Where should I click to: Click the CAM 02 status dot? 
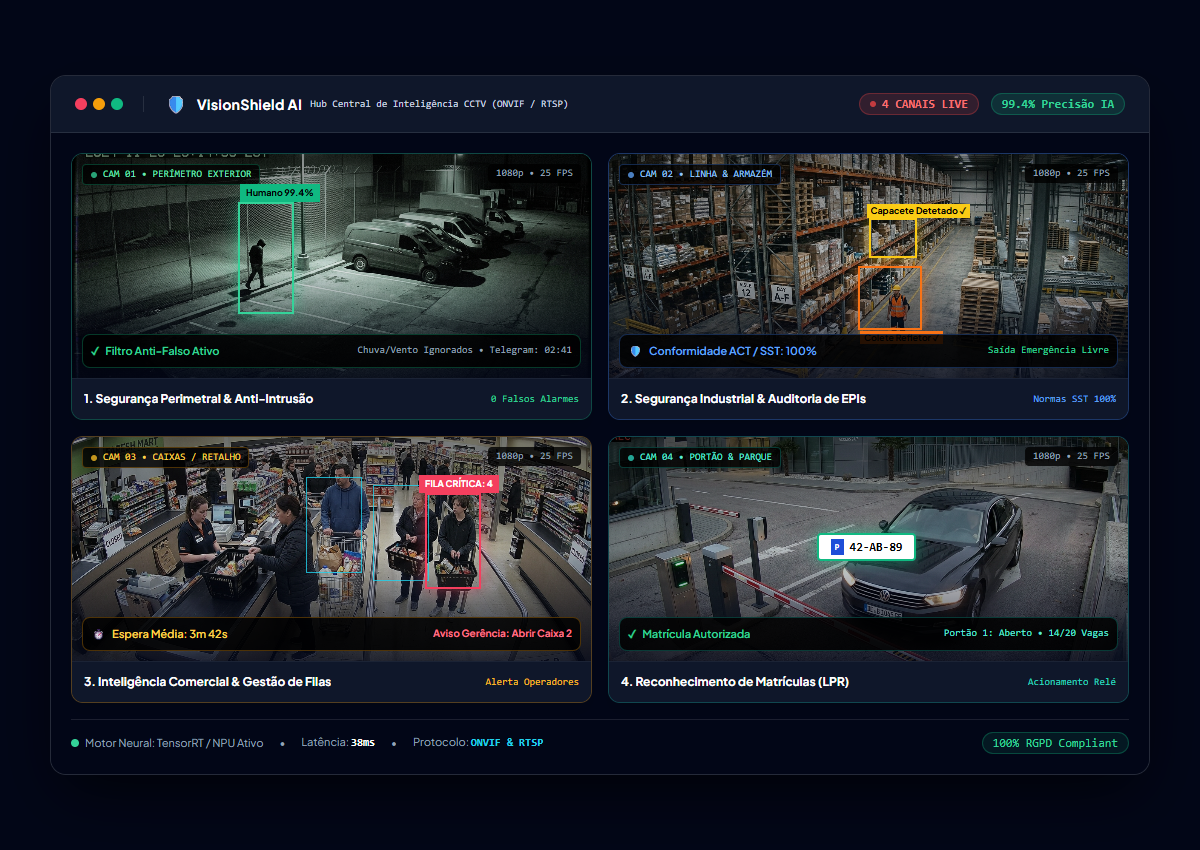click(631, 174)
